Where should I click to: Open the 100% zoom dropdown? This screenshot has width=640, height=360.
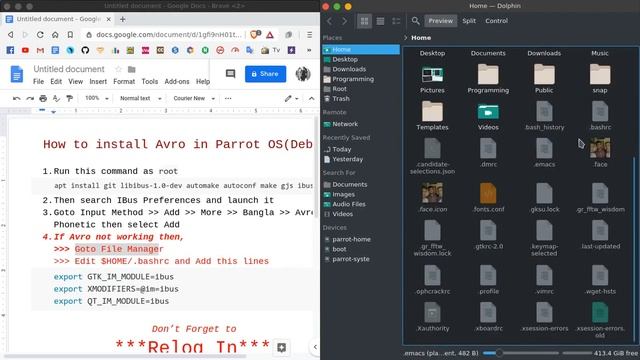(97, 98)
